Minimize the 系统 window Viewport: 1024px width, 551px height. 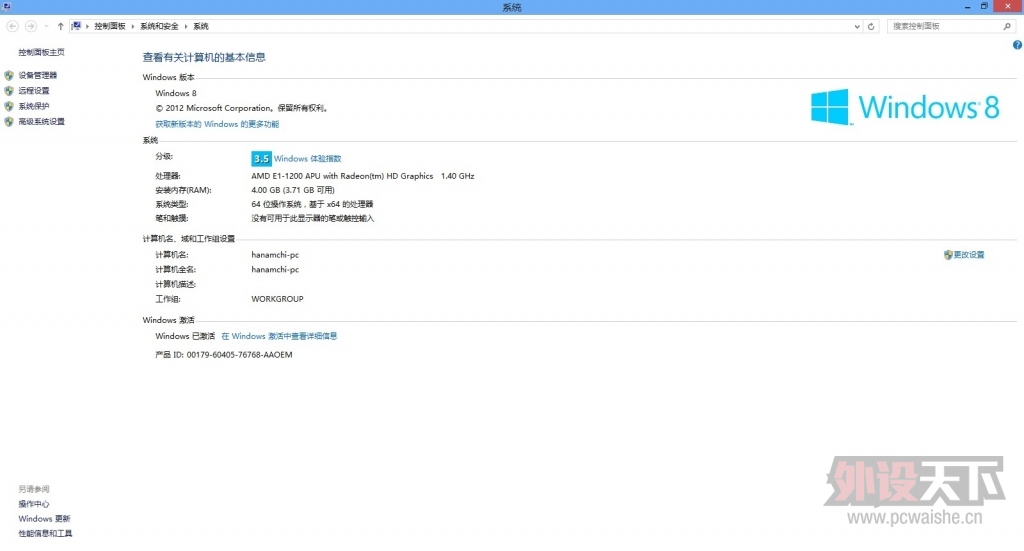tap(967, 7)
